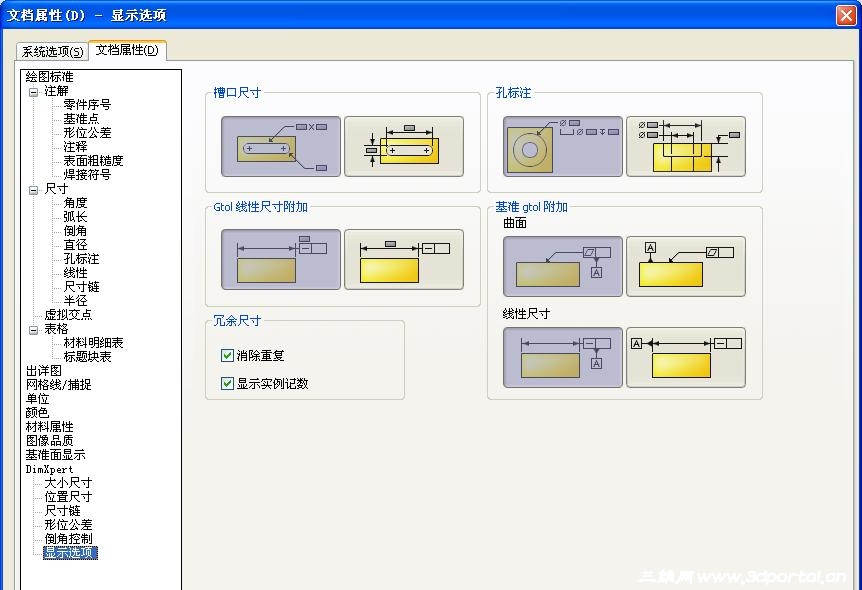Pick datum gtol surface option with datum below frame

coord(562,267)
